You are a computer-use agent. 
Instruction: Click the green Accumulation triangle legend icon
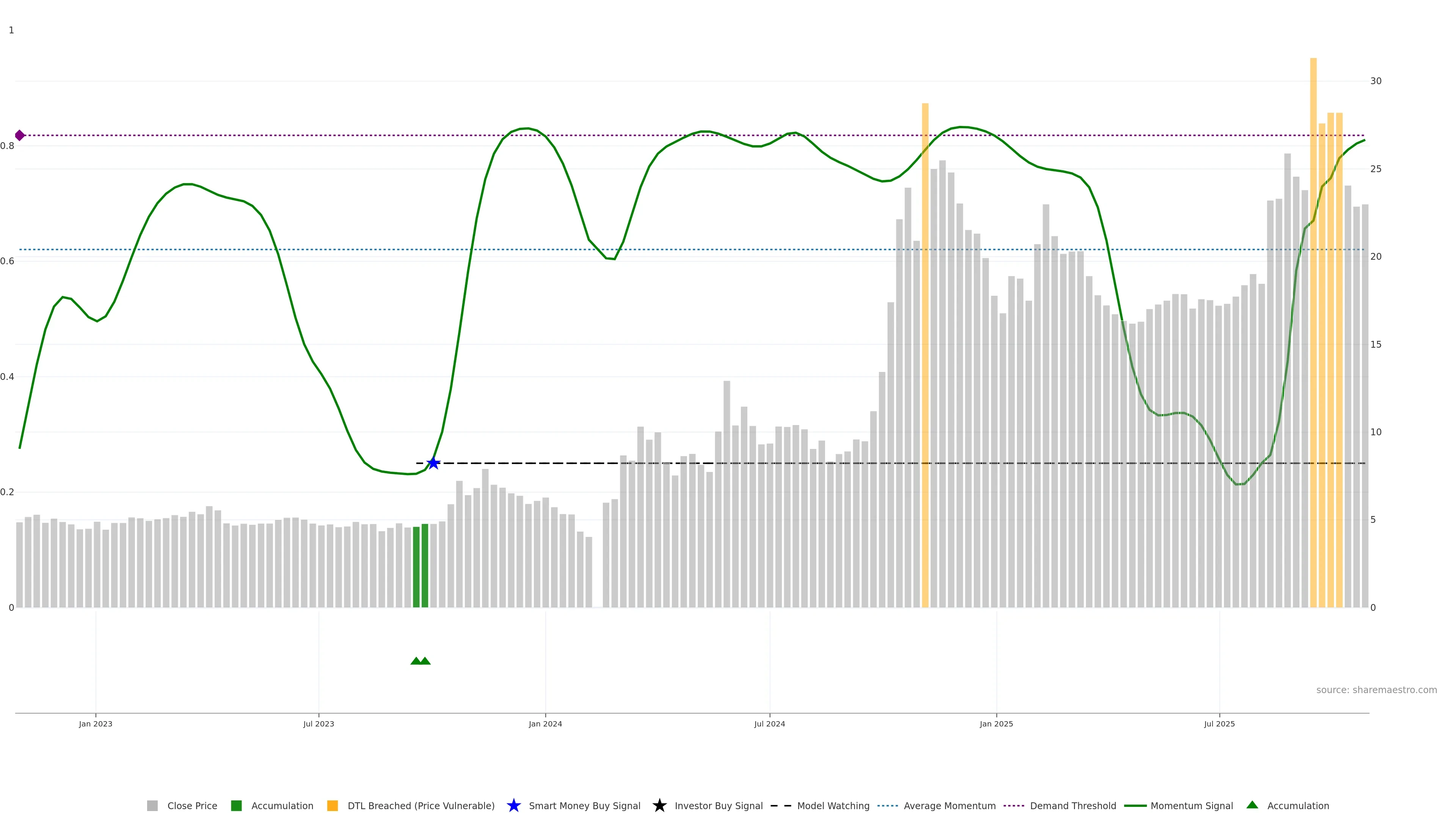(x=1252, y=805)
